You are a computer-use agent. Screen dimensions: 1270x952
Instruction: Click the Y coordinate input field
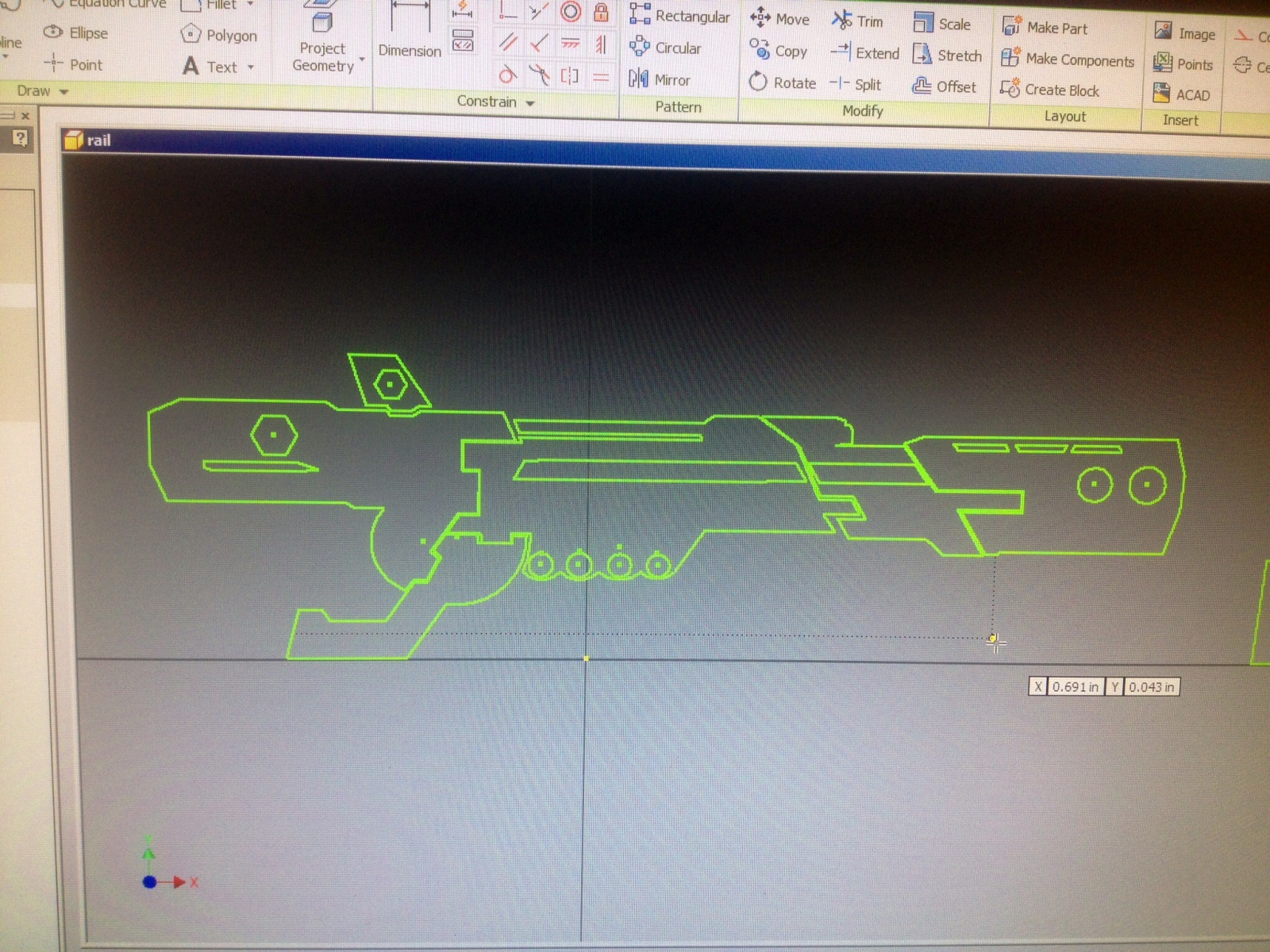coord(1151,687)
